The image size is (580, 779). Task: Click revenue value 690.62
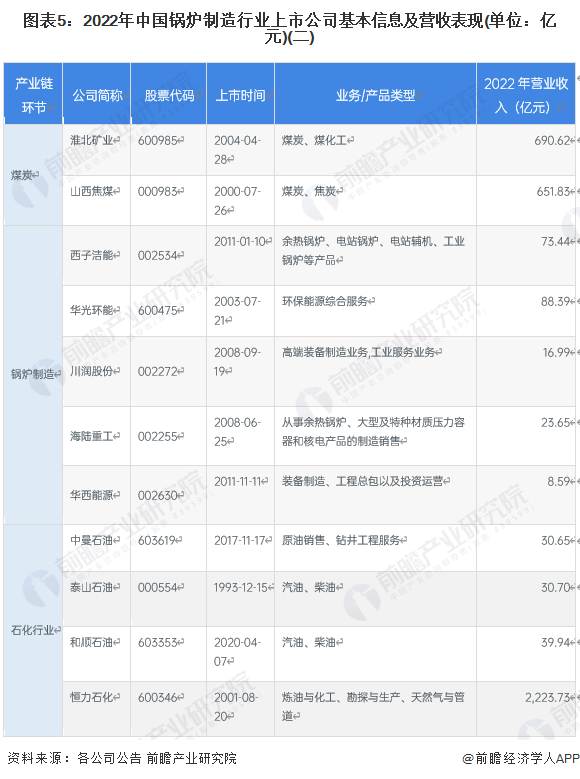[x=552, y=141]
